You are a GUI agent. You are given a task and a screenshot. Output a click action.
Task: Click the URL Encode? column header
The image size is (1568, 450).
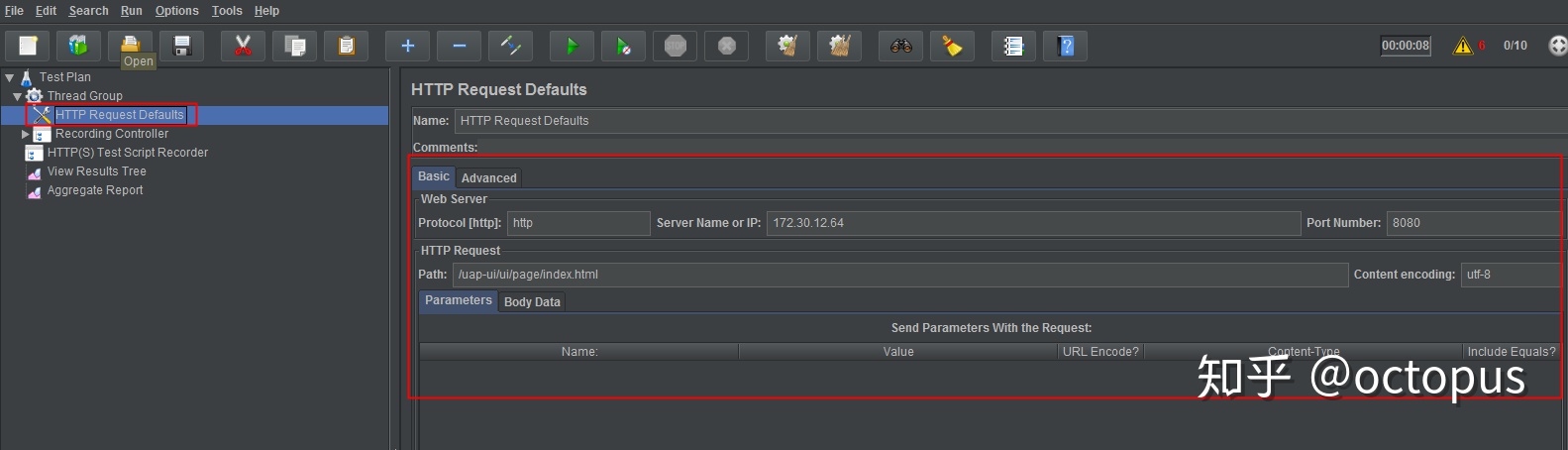coord(1100,352)
